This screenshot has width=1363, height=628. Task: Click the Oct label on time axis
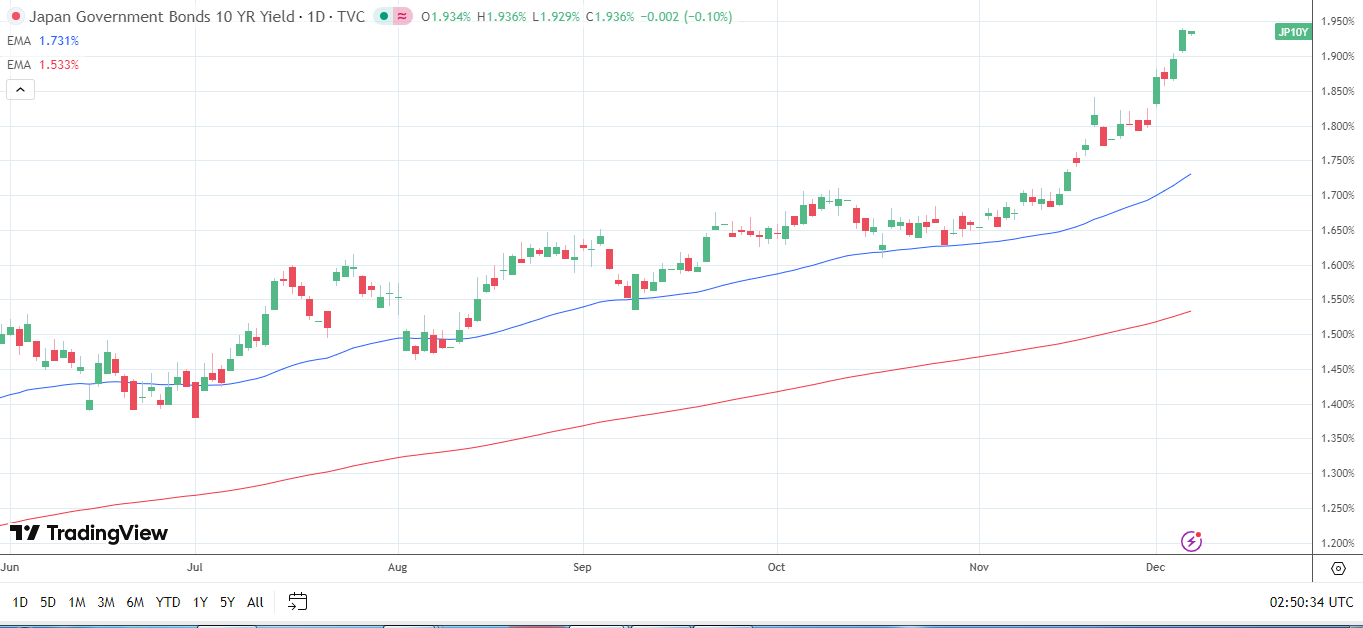(x=777, y=567)
